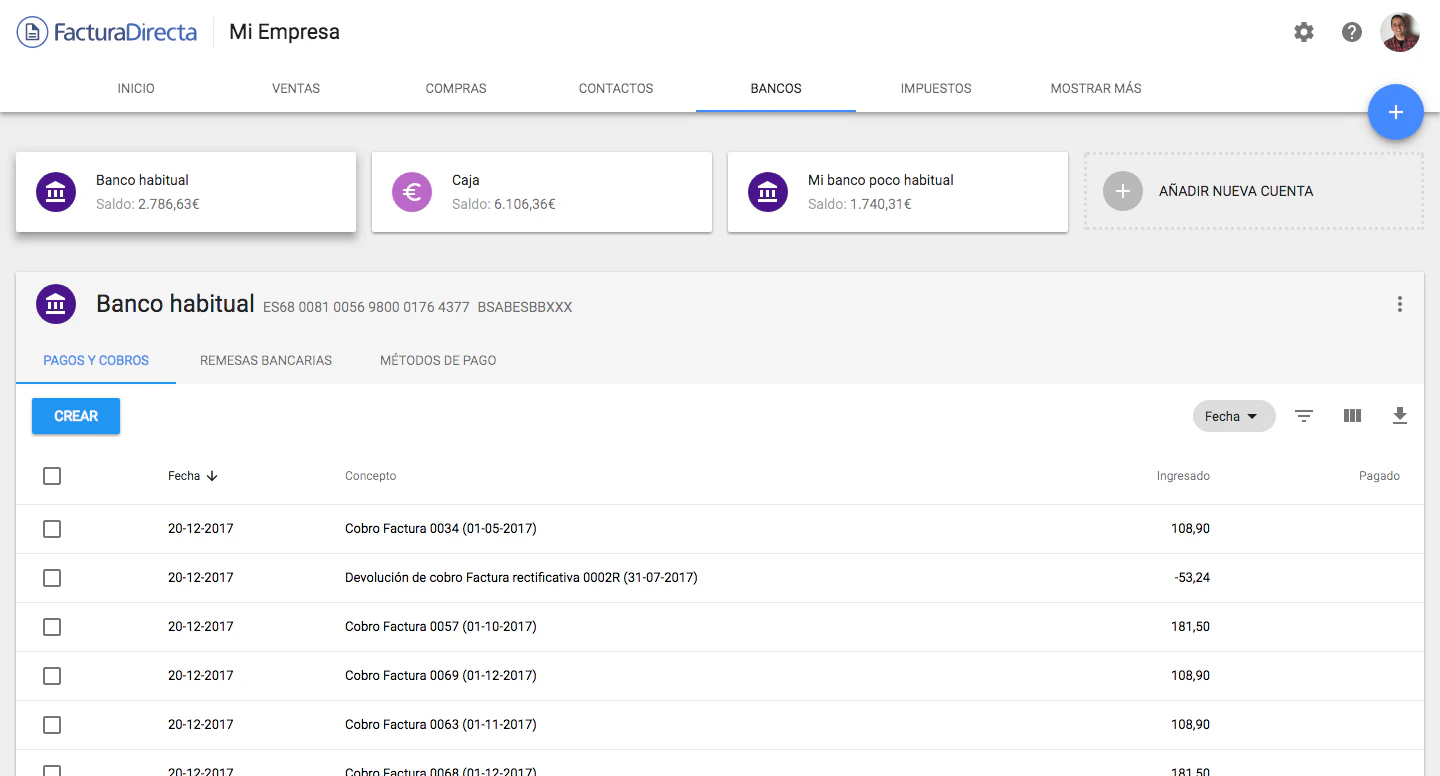
Task: Sort by the Fecha column header arrow
Action: tap(212, 476)
